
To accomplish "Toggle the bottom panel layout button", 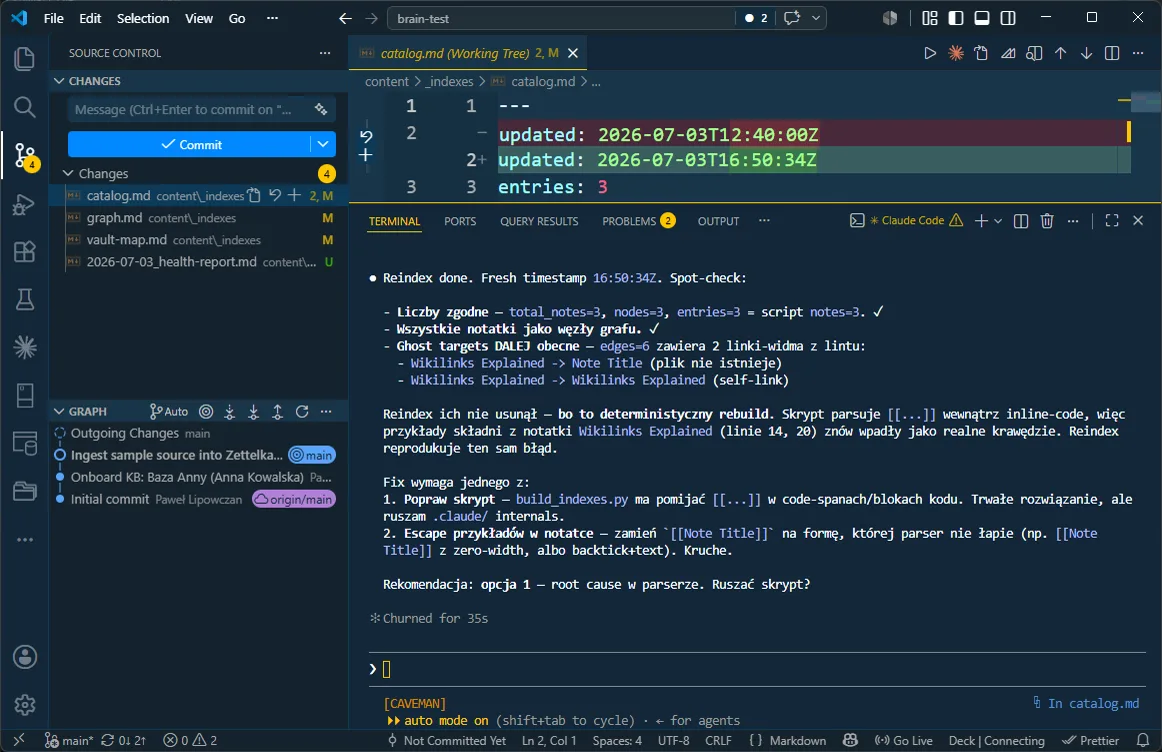I will 982,18.
